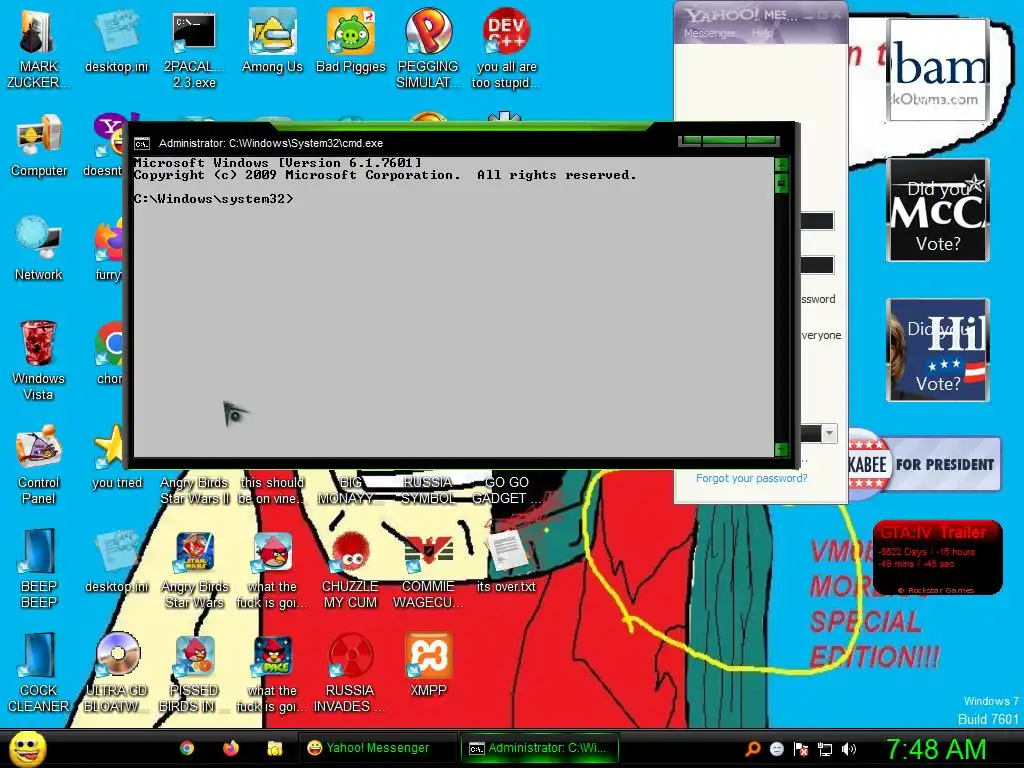This screenshot has height=768, width=1024.
Task: Click the magnifier search tray icon
Action: pyautogui.click(x=752, y=749)
